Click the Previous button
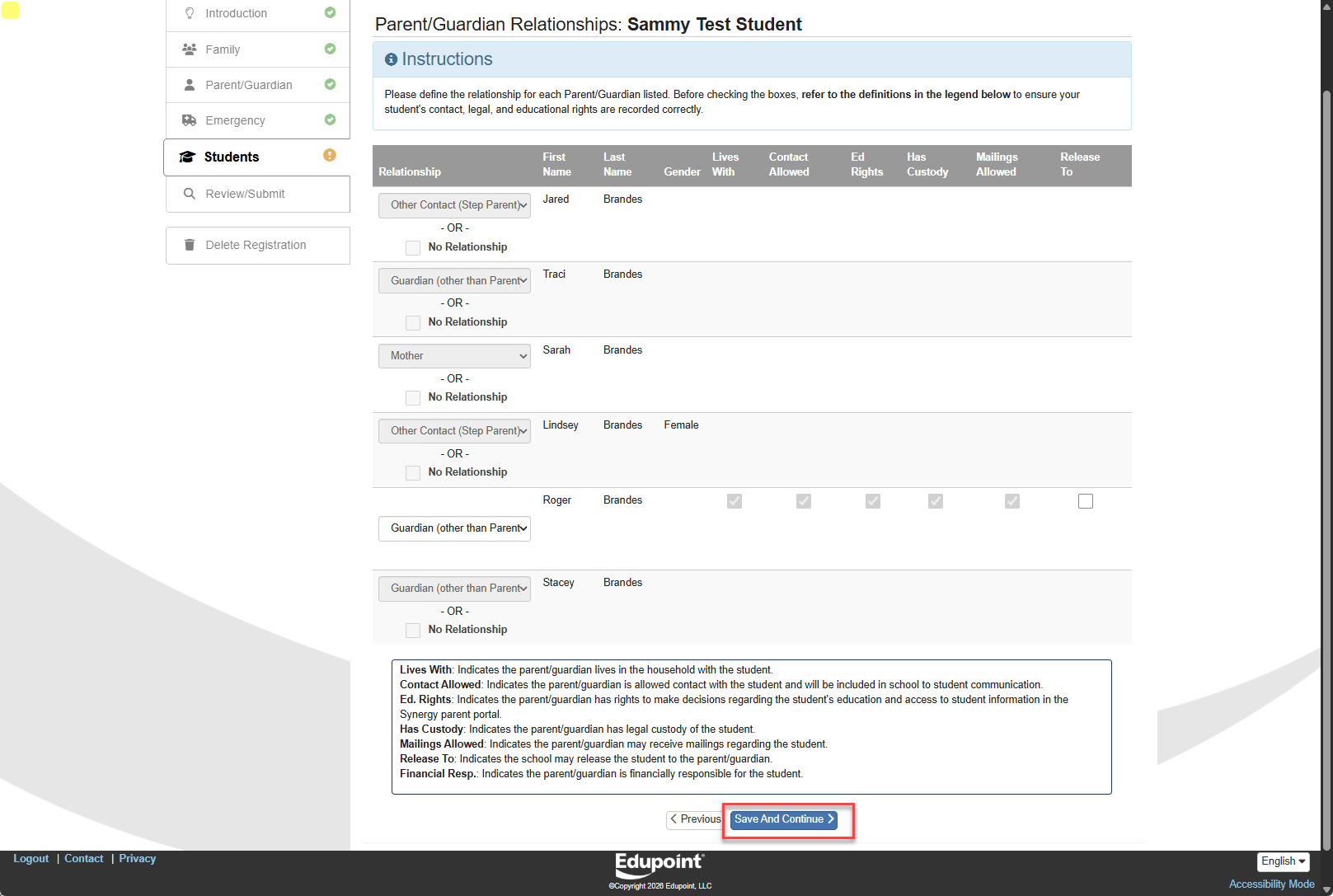1333x896 pixels. point(695,819)
